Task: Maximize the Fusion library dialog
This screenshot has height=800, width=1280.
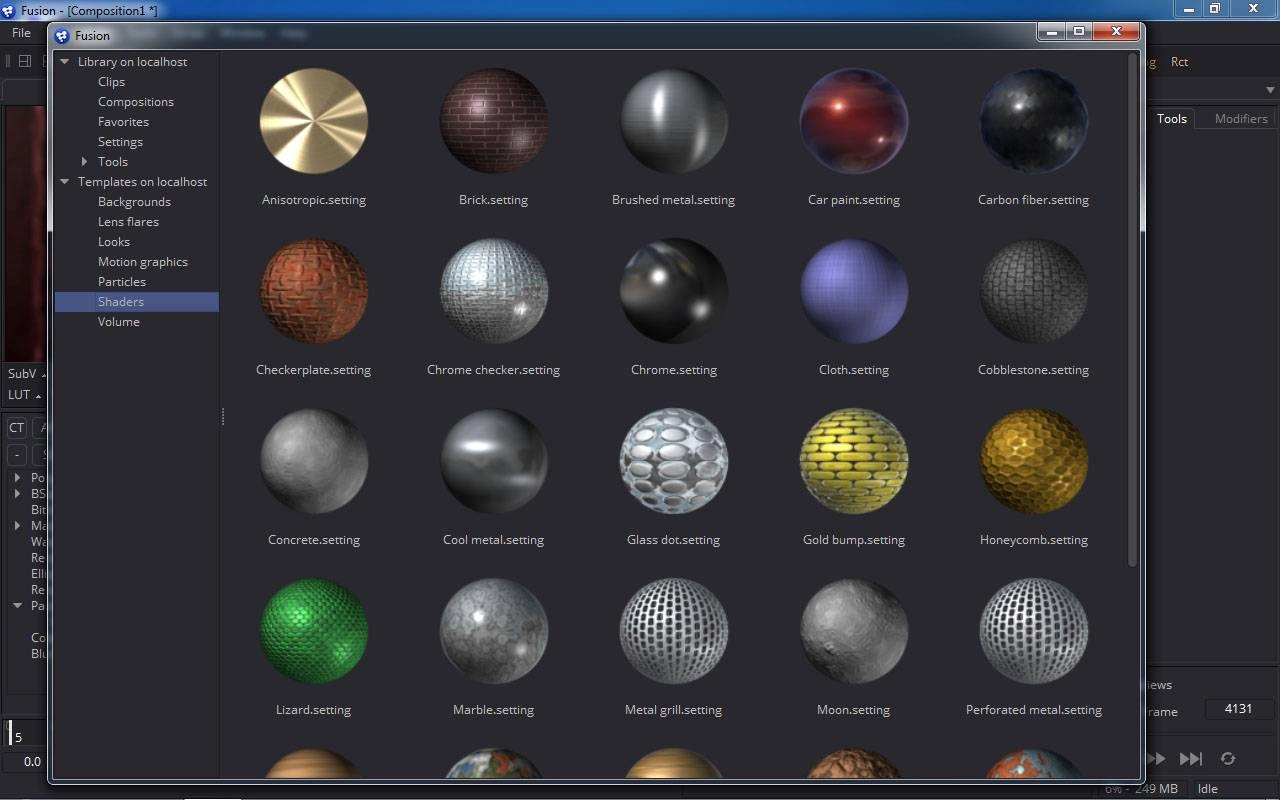Action: (1078, 32)
